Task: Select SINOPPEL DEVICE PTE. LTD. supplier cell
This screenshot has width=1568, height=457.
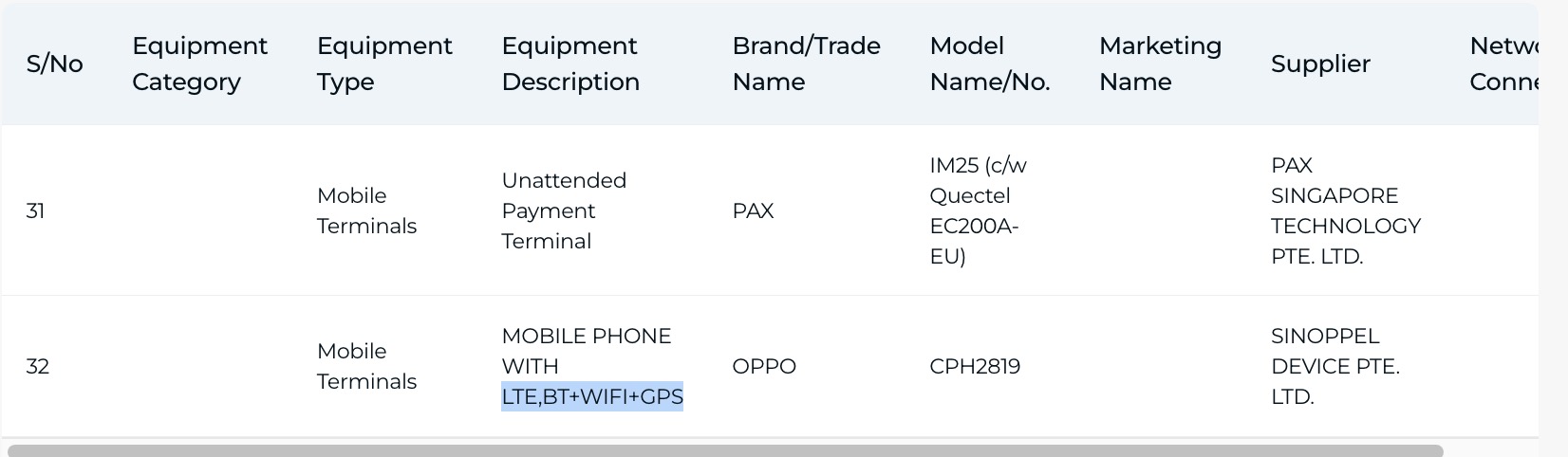Action: pyautogui.click(x=1335, y=366)
